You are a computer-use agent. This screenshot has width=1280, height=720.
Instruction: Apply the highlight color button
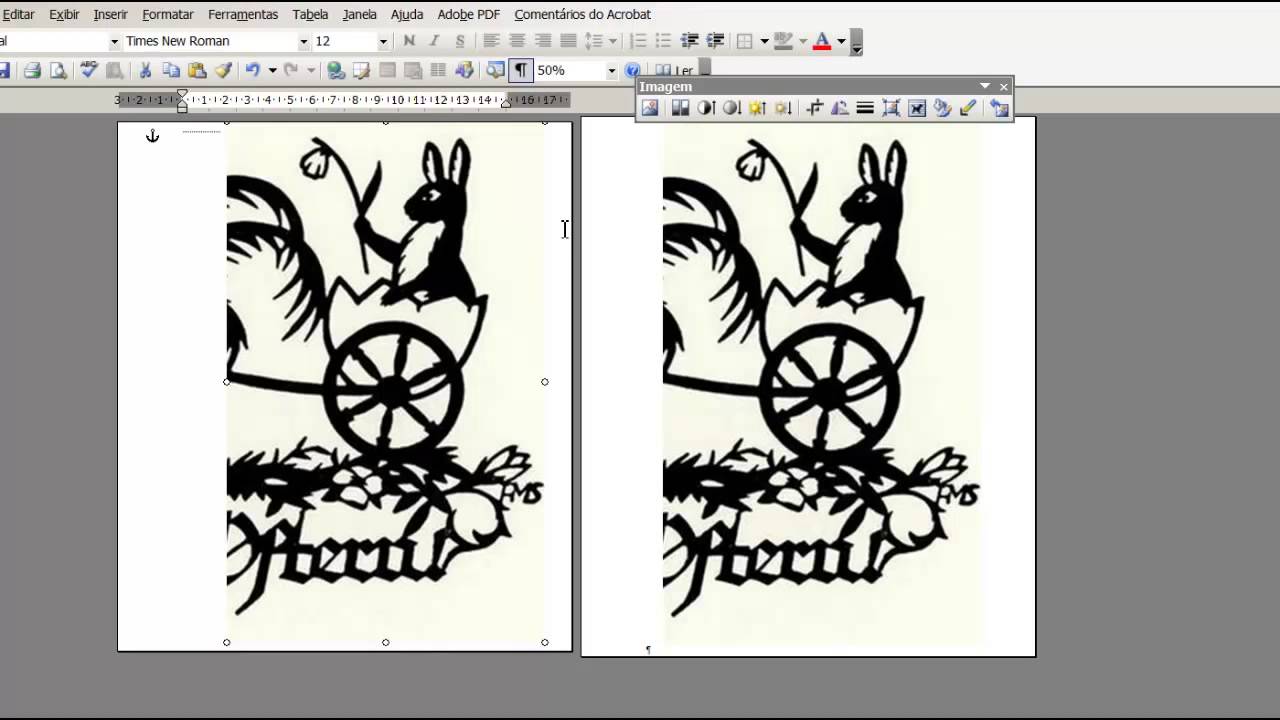(783, 41)
